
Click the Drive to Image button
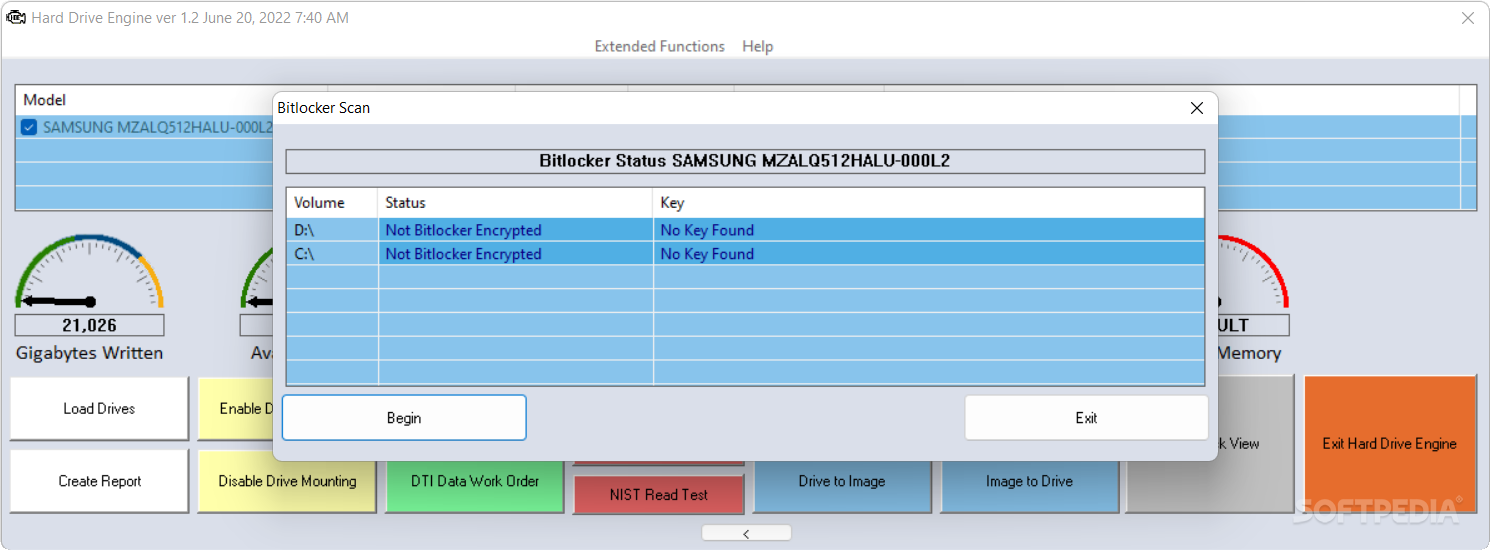842,481
